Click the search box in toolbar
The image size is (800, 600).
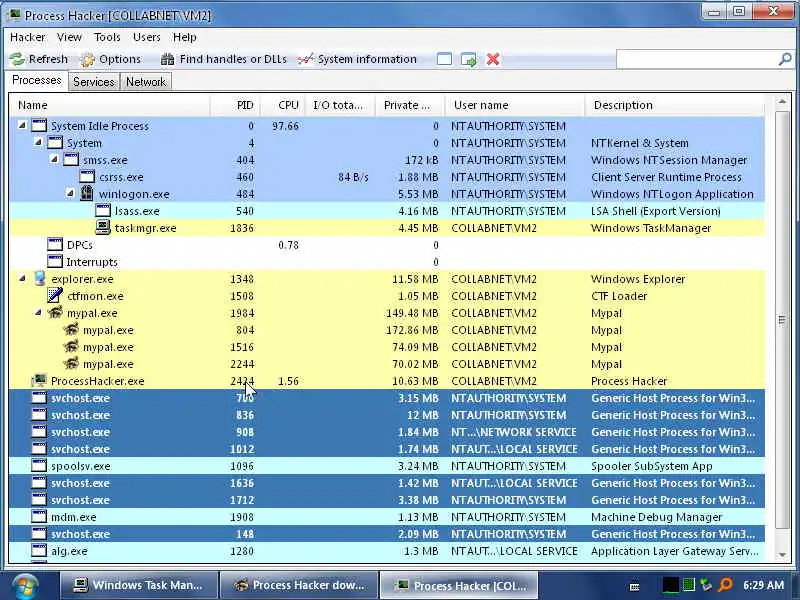pos(697,59)
